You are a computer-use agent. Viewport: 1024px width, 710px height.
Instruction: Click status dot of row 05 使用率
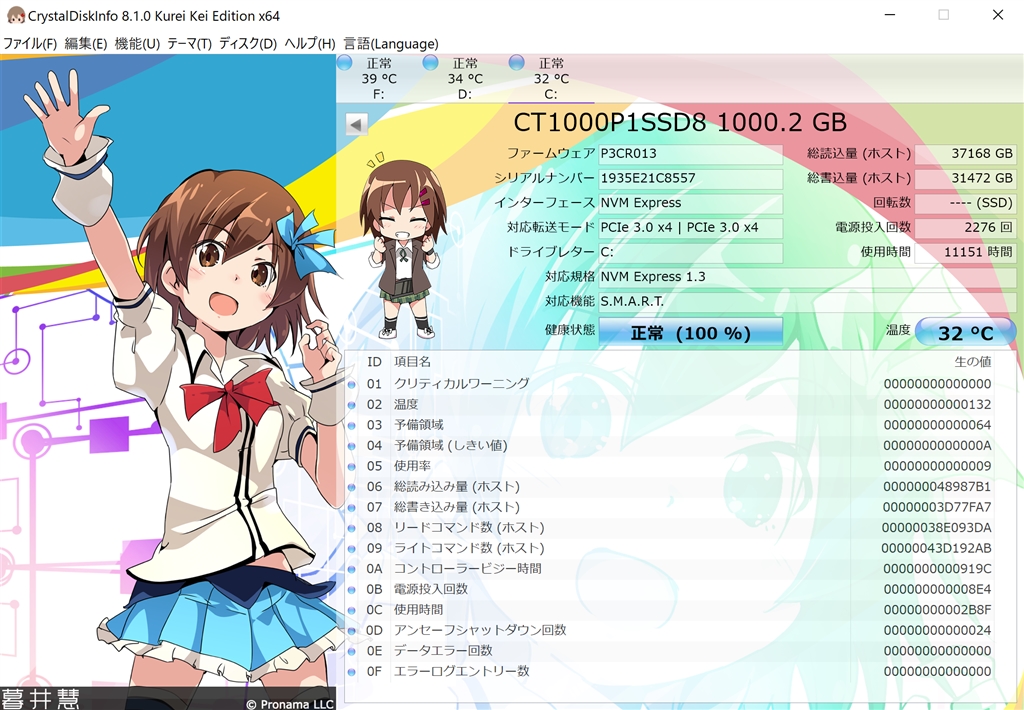(x=351, y=467)
